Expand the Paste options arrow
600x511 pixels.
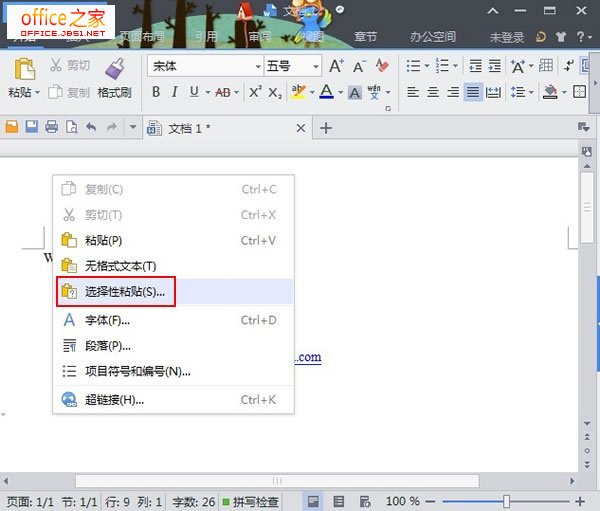[x=38, y=92]
